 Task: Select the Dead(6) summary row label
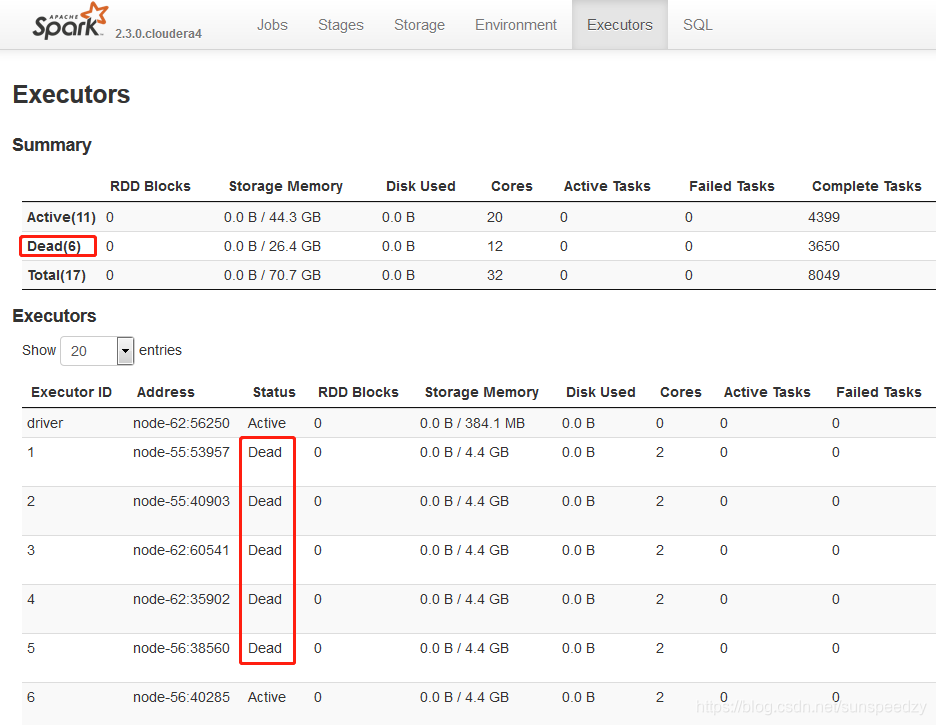pyautogui.click(x=54, y=246)
